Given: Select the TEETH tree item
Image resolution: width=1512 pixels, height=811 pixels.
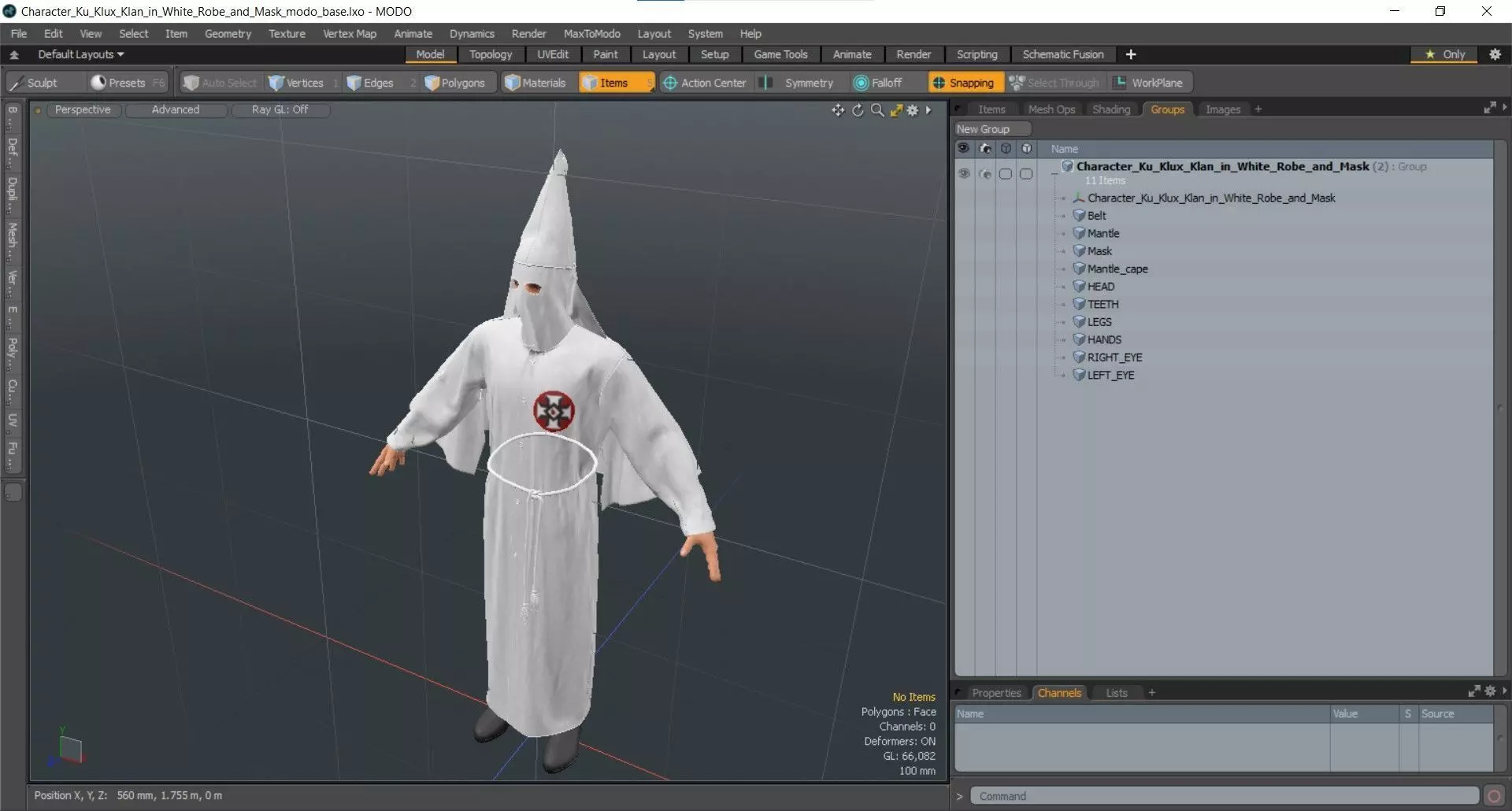Looking at the screenshot, I should point(1102,305).
